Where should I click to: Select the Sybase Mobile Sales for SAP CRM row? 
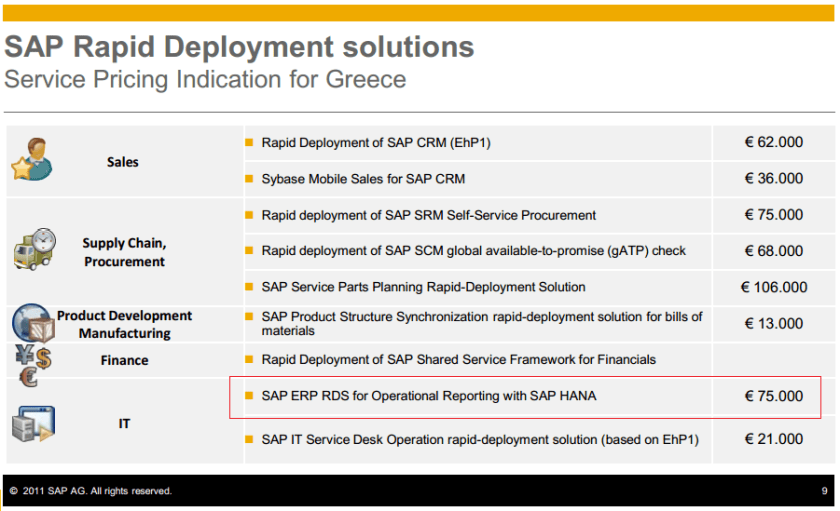363,179
